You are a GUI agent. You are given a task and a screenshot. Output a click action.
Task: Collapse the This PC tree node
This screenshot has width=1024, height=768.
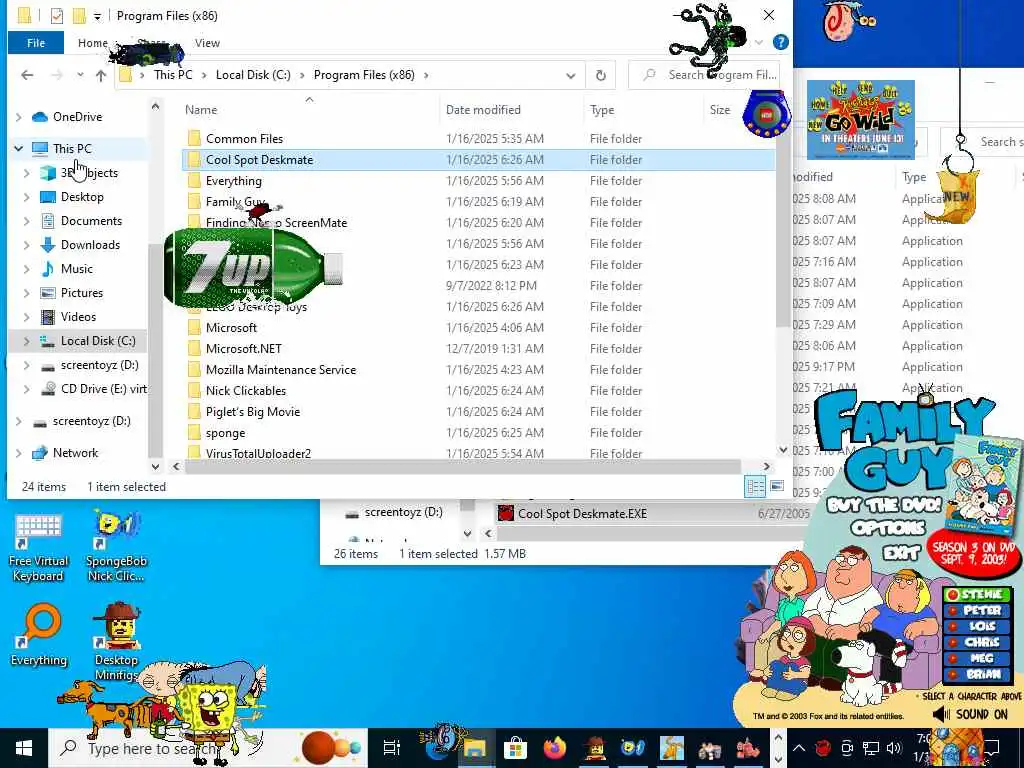click(18, 149)
